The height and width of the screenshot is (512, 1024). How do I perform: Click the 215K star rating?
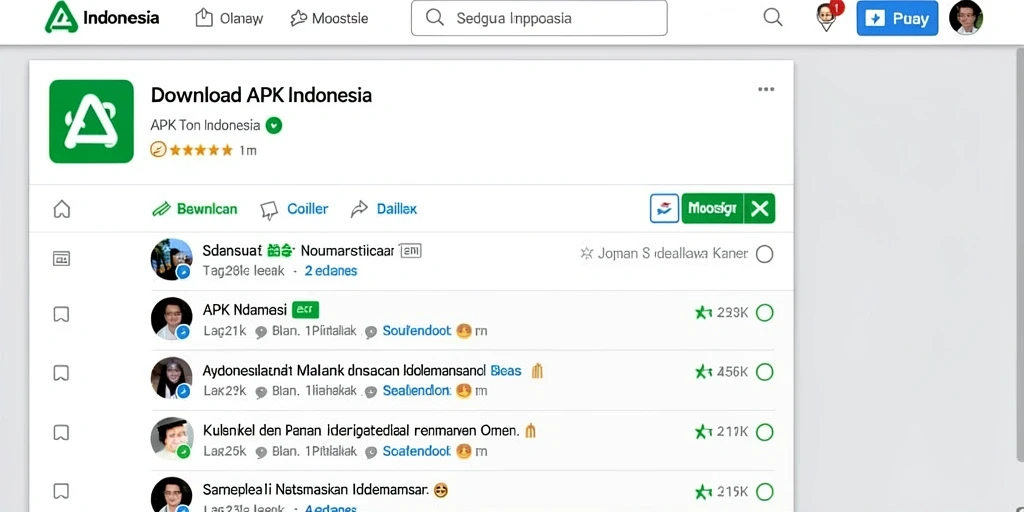click(721, 492)
